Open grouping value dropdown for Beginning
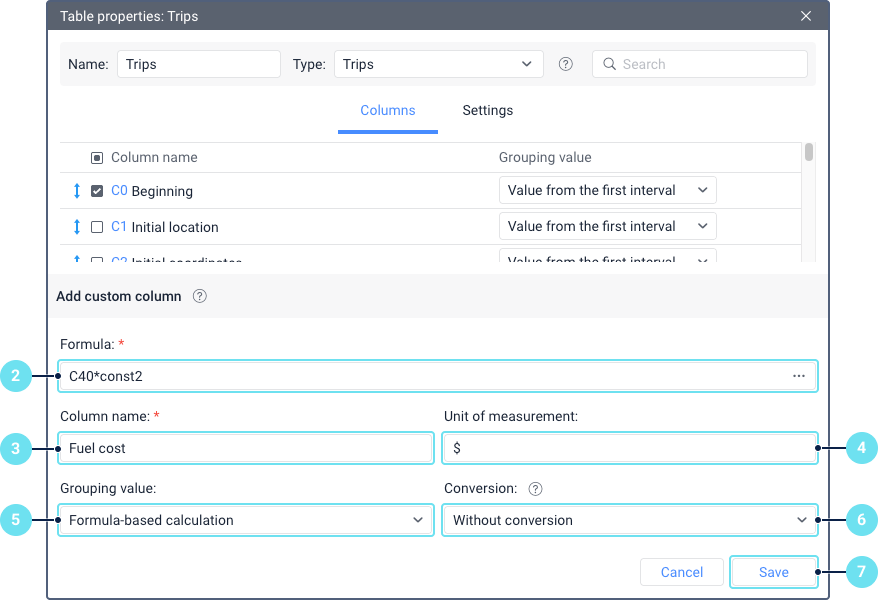Viewport: 878px width, 600px height. pos(608,190)
